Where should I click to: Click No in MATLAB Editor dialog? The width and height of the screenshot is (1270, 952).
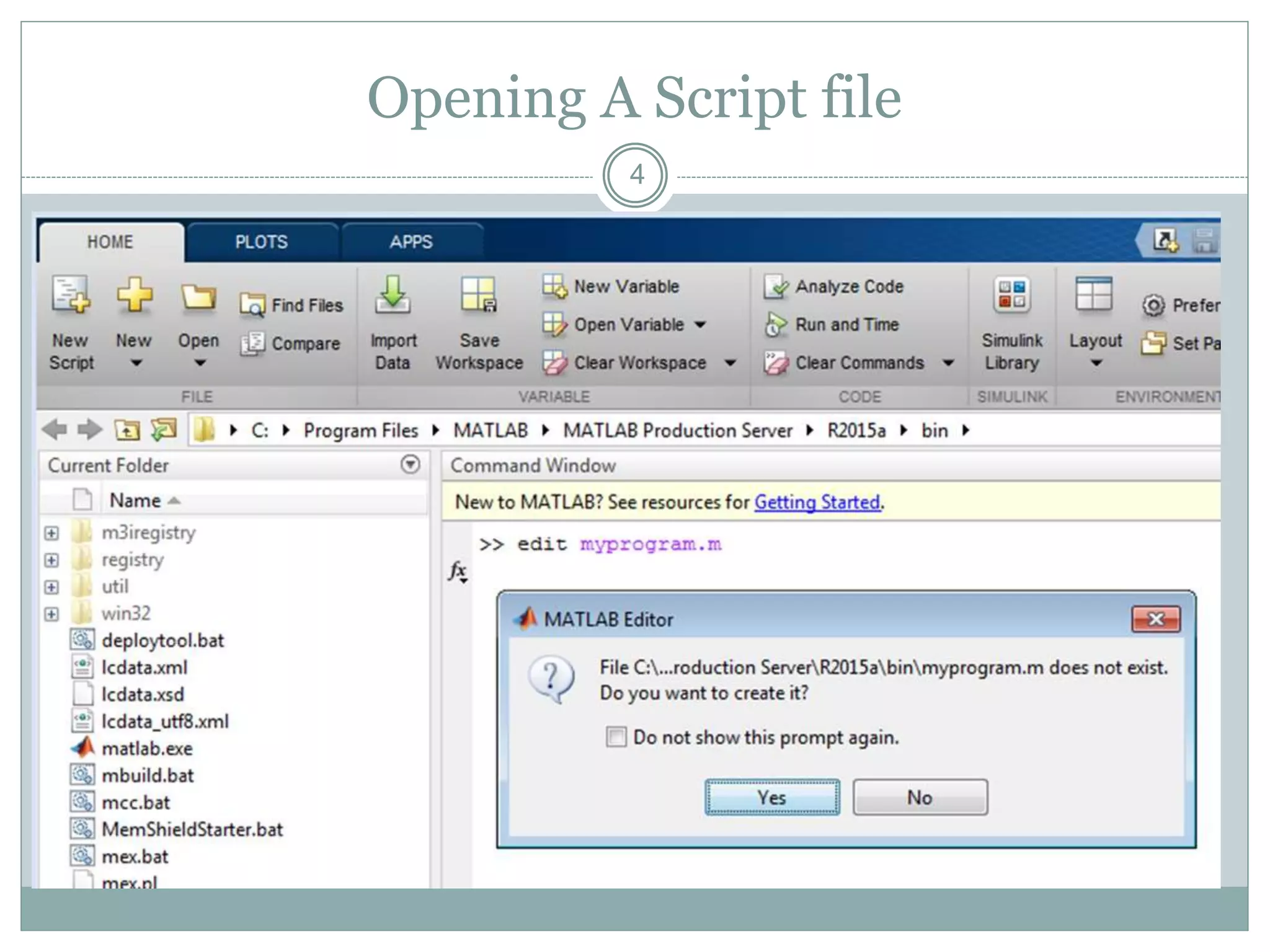(x=920, y=797)
